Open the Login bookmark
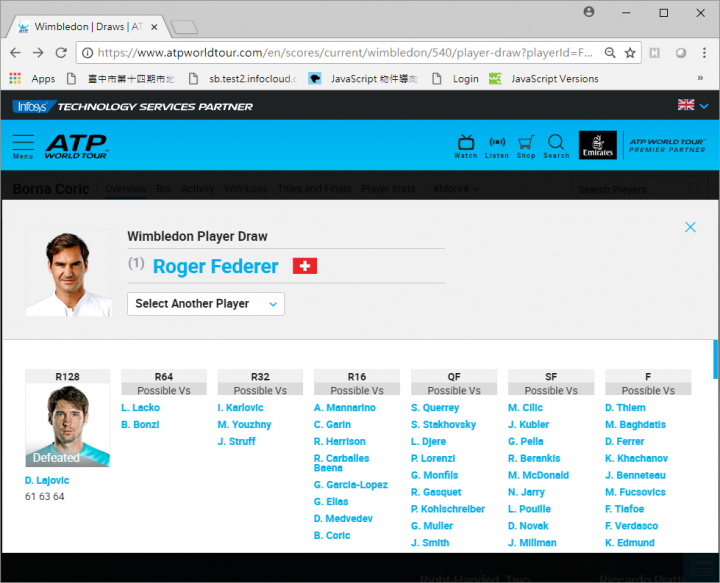 pos(456,79)
